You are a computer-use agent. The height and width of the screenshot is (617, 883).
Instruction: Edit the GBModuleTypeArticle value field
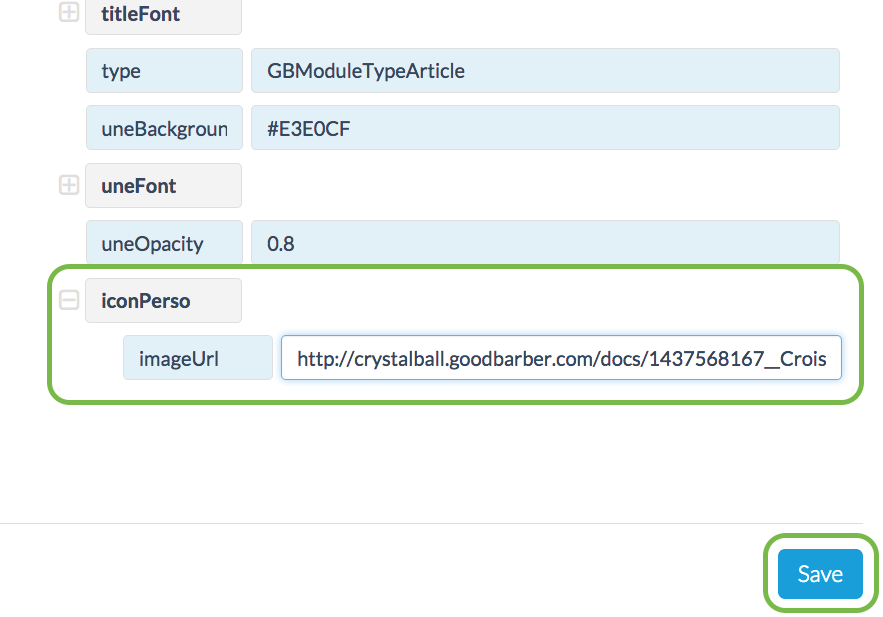click(x=545, y=71)
